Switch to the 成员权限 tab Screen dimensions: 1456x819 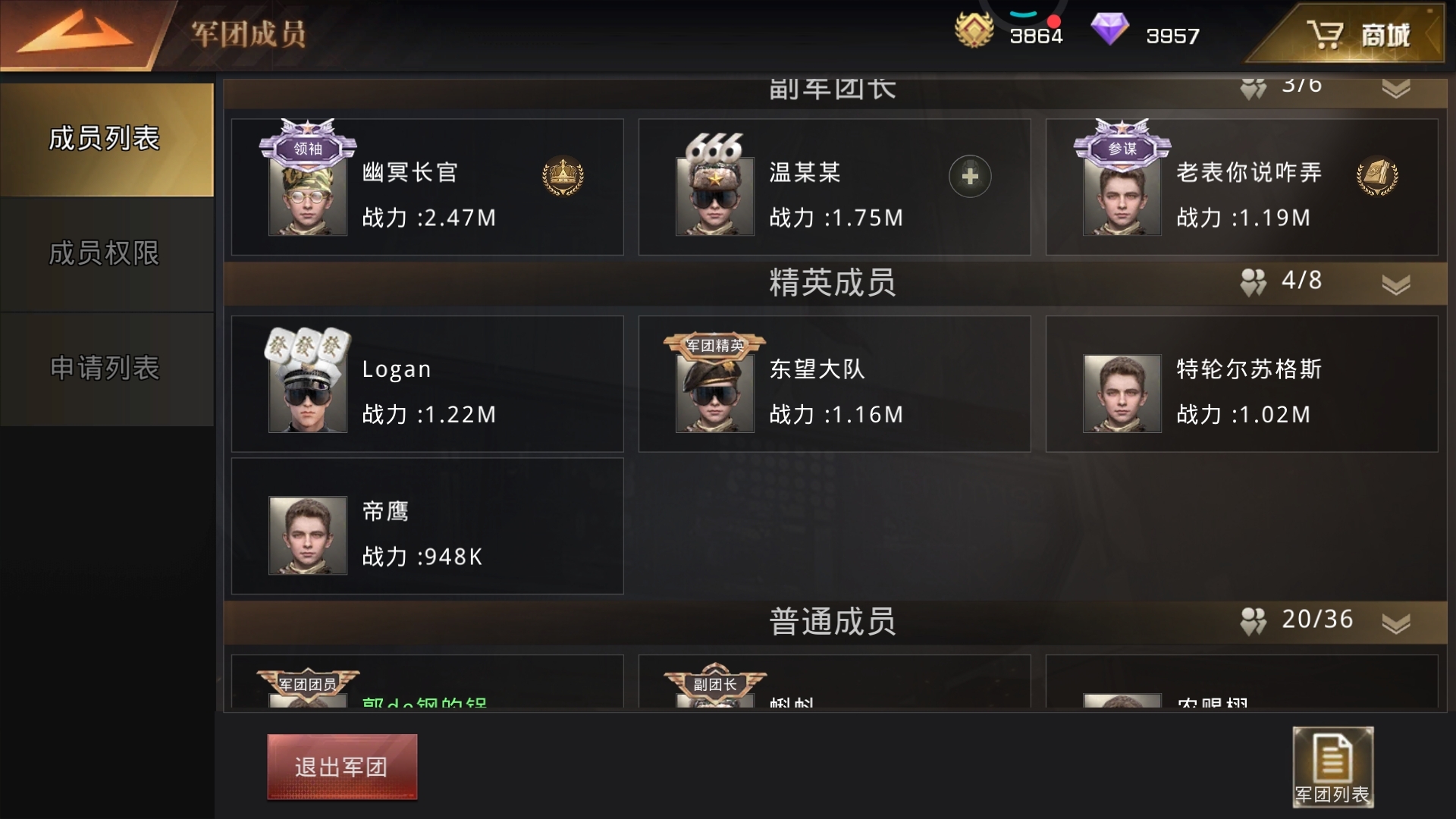106,254
